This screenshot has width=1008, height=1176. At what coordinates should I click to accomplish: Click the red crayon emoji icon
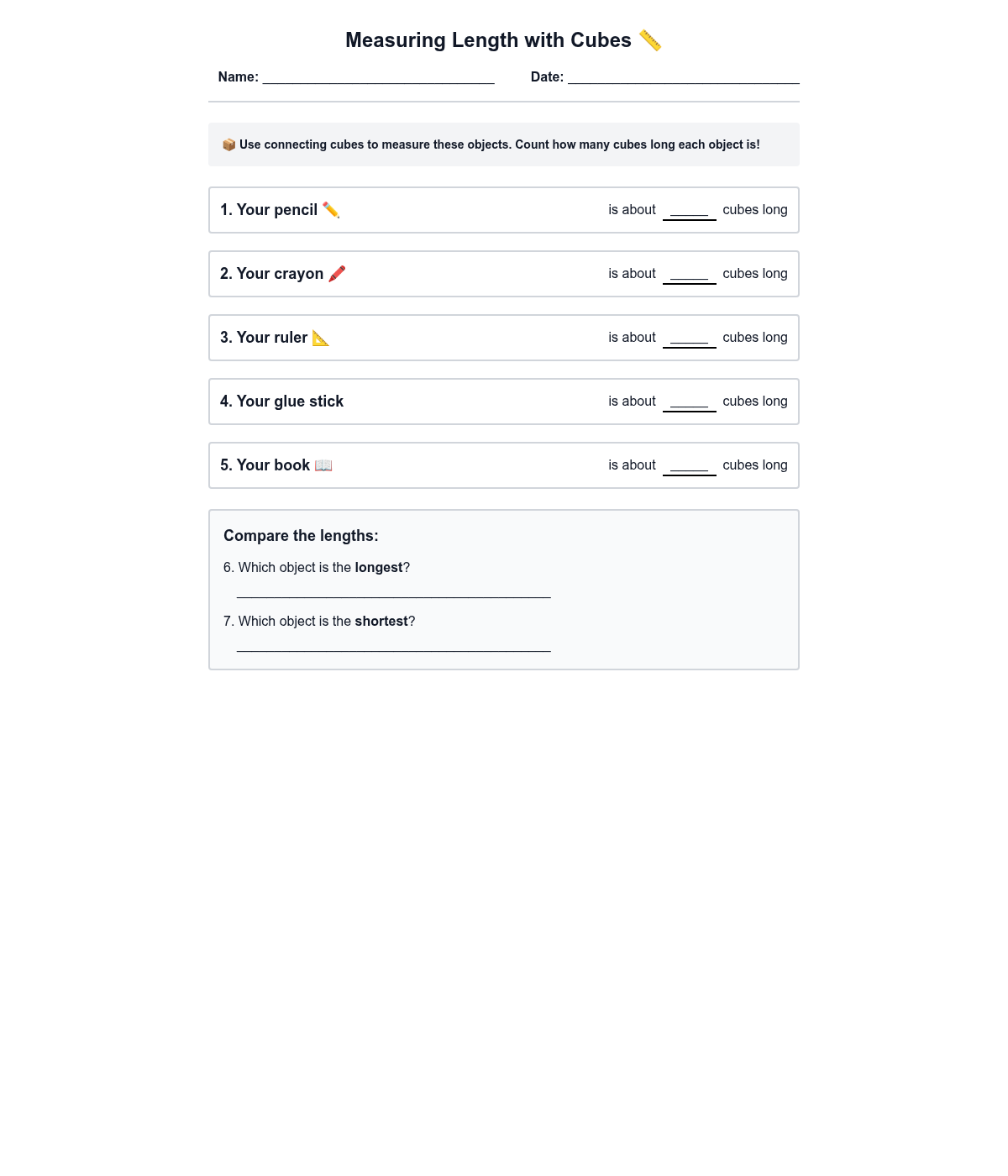pos(337,274)
